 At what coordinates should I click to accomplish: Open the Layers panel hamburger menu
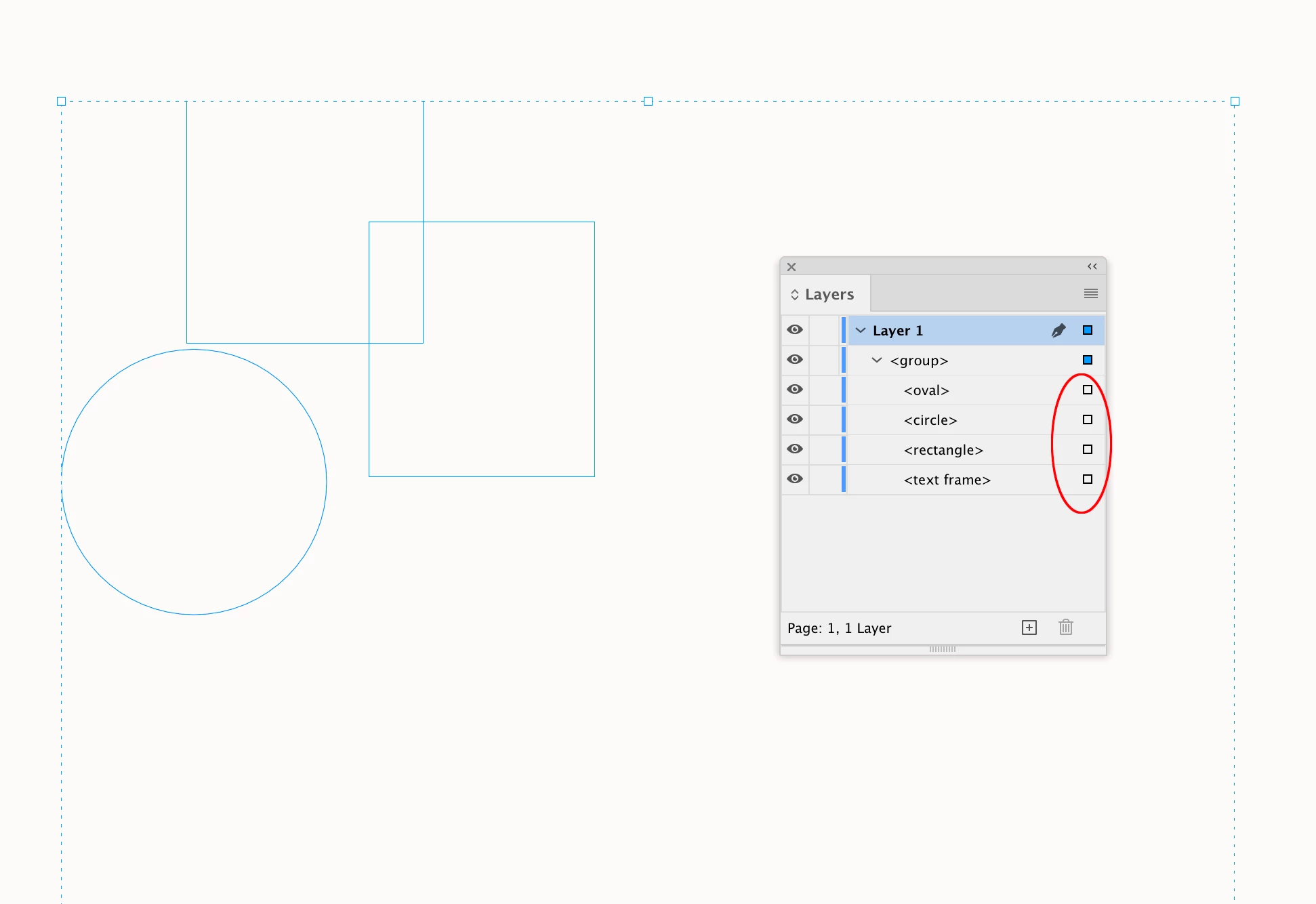[1090, 293]
